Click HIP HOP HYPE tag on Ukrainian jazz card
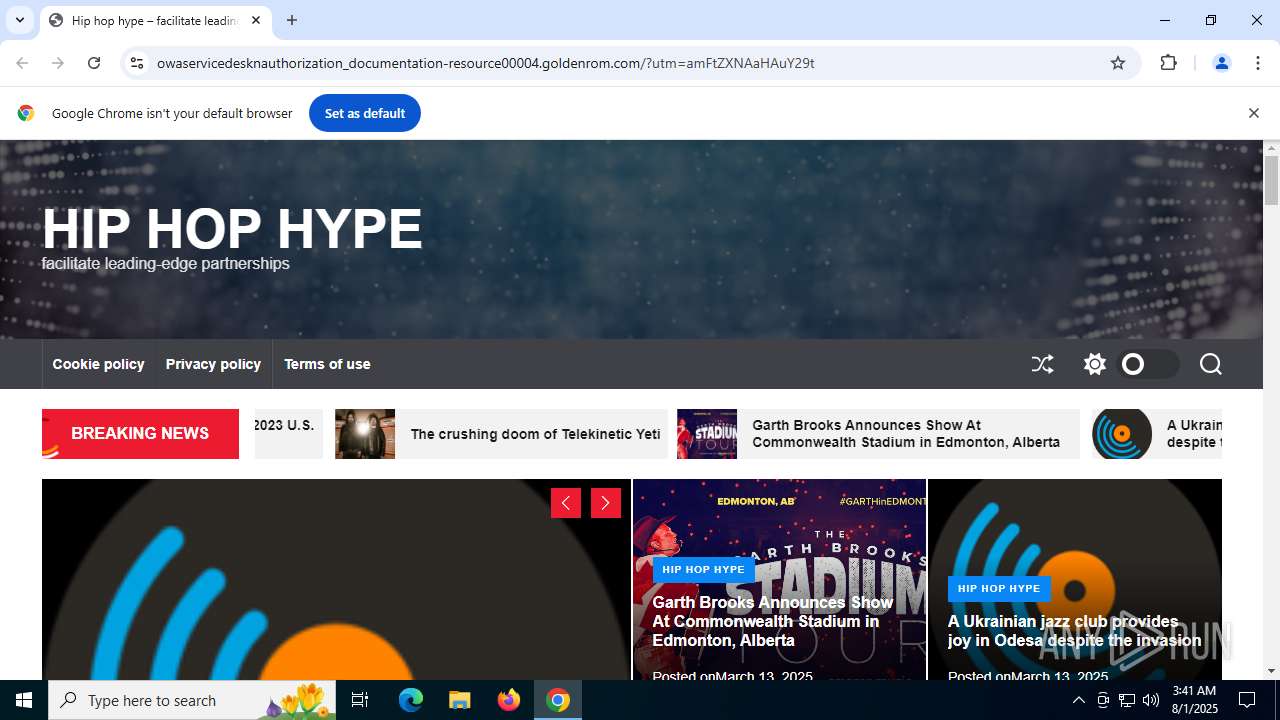Image resolution: width=1280 pixels, height=720 pixels. (x=999, y=588)
